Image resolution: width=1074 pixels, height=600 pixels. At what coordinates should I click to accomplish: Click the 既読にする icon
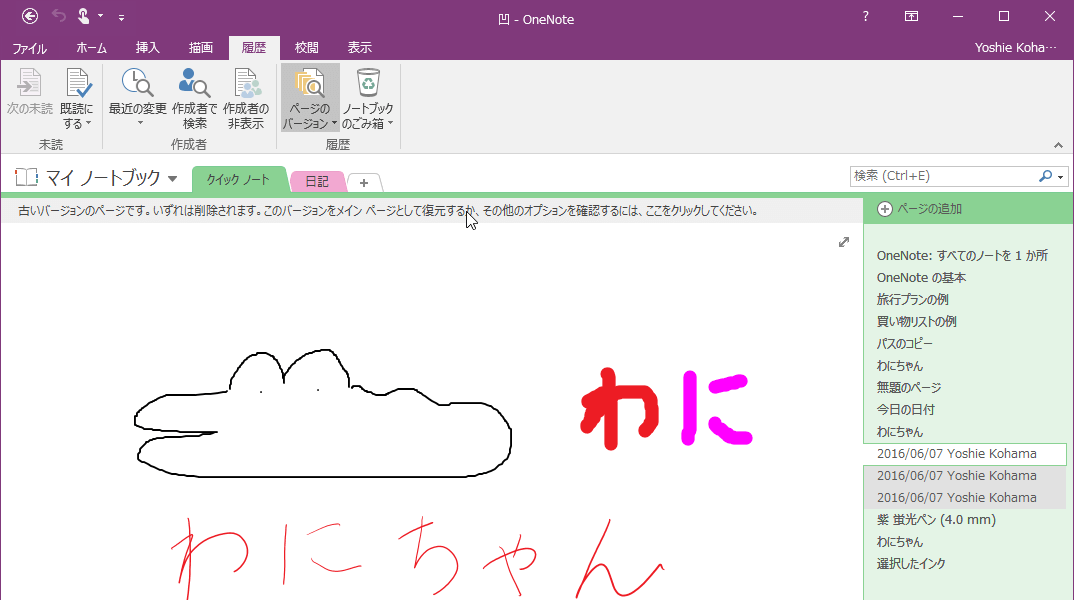point(77,84)
